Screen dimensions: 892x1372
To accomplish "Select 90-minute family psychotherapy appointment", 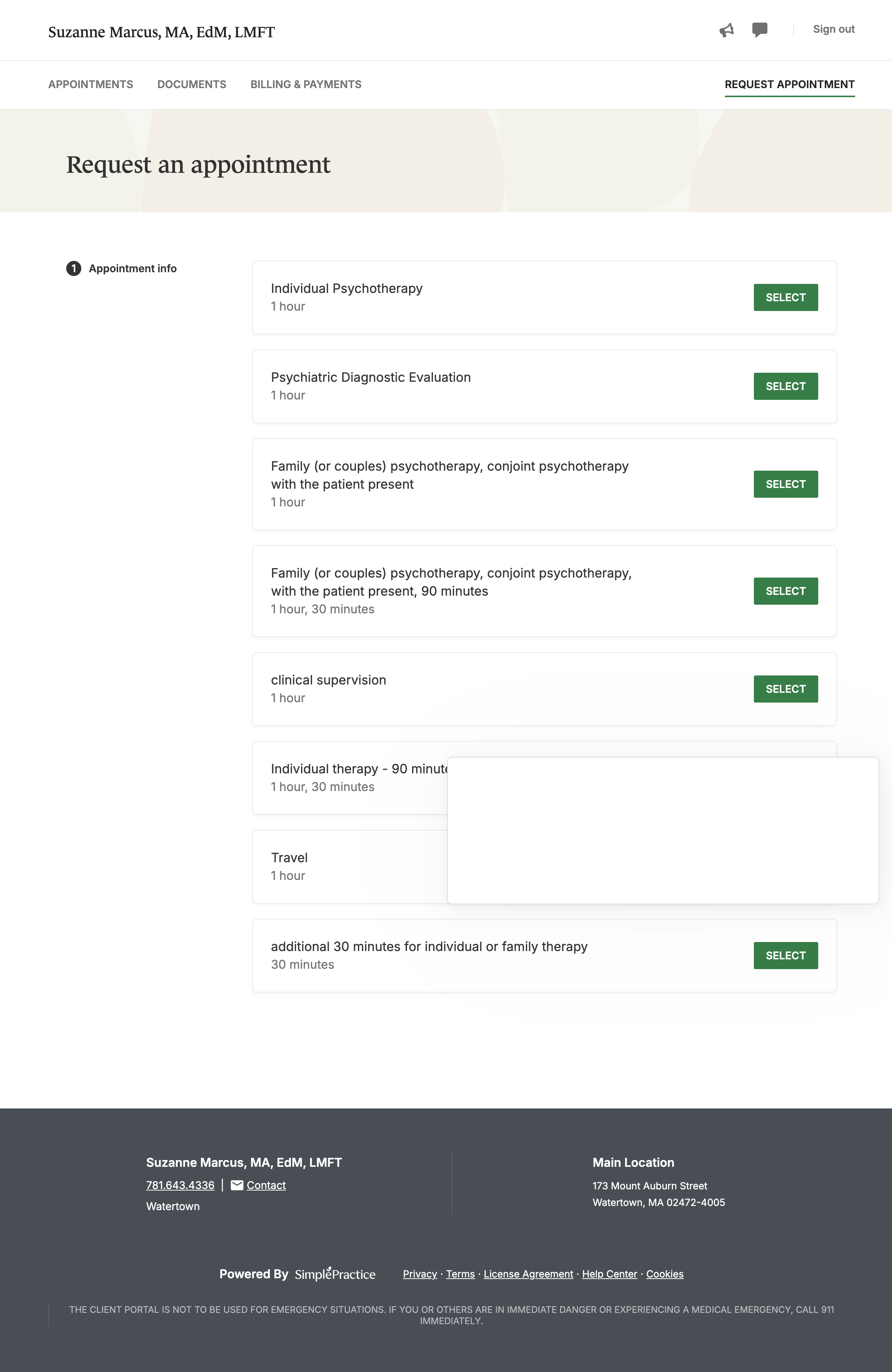I will coord(785,591).
